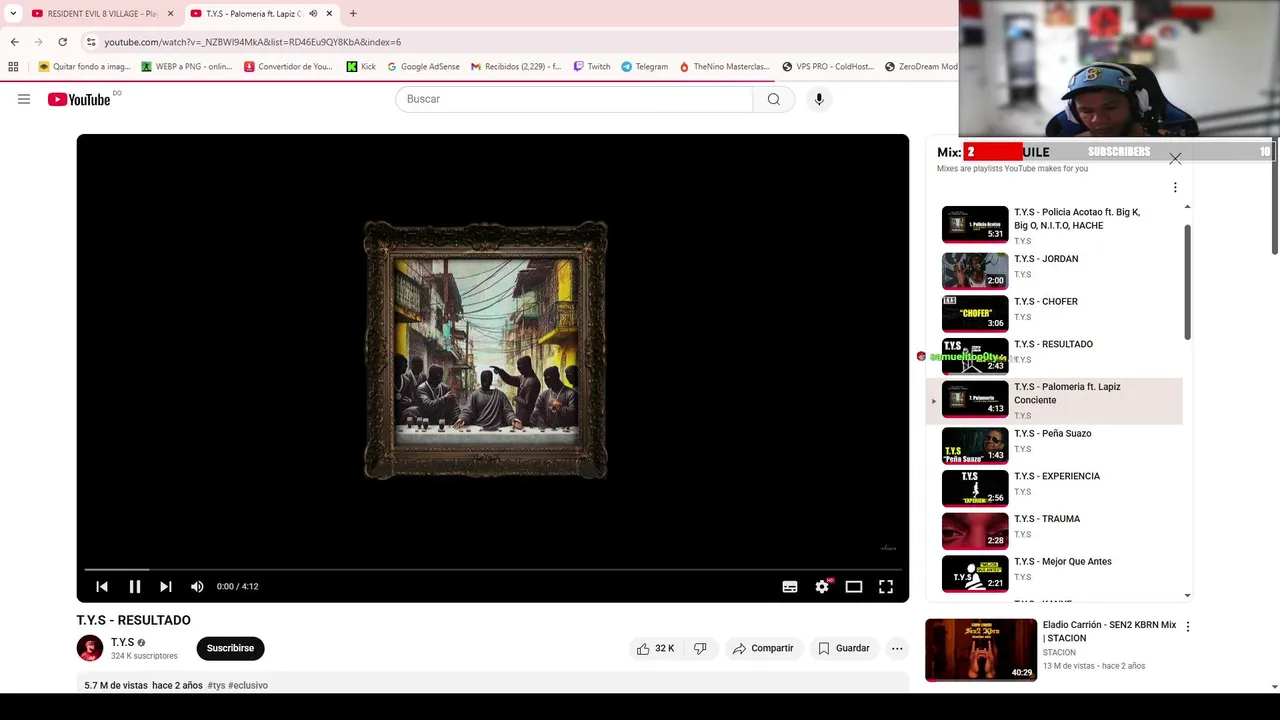Screen dimensions: 1280x720
Task: Play T.Y.S - Policia Acotao playlist item
Action: point(1054,225)
